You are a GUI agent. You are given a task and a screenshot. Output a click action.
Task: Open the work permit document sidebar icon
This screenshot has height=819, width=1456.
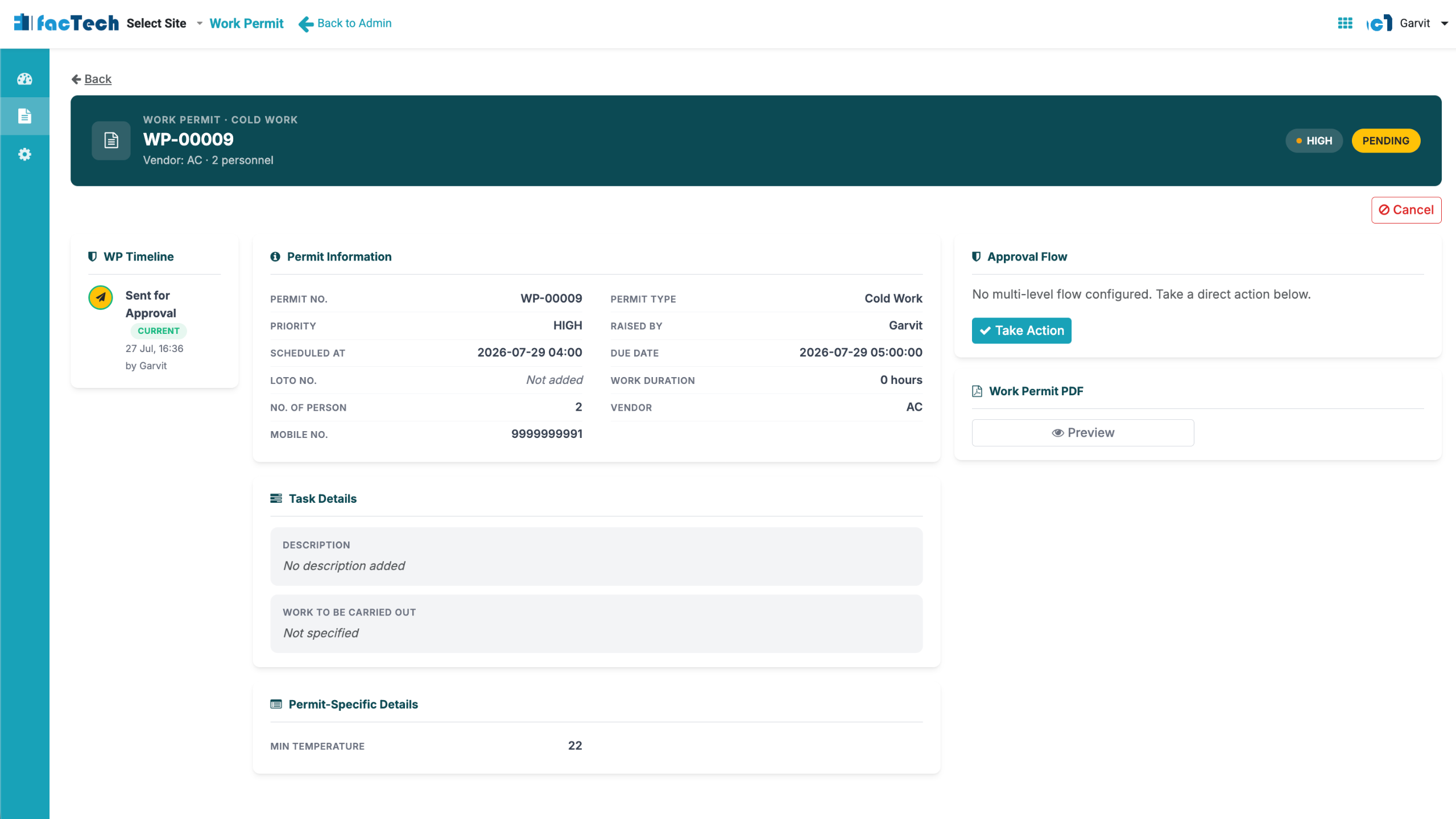(24, 116)
